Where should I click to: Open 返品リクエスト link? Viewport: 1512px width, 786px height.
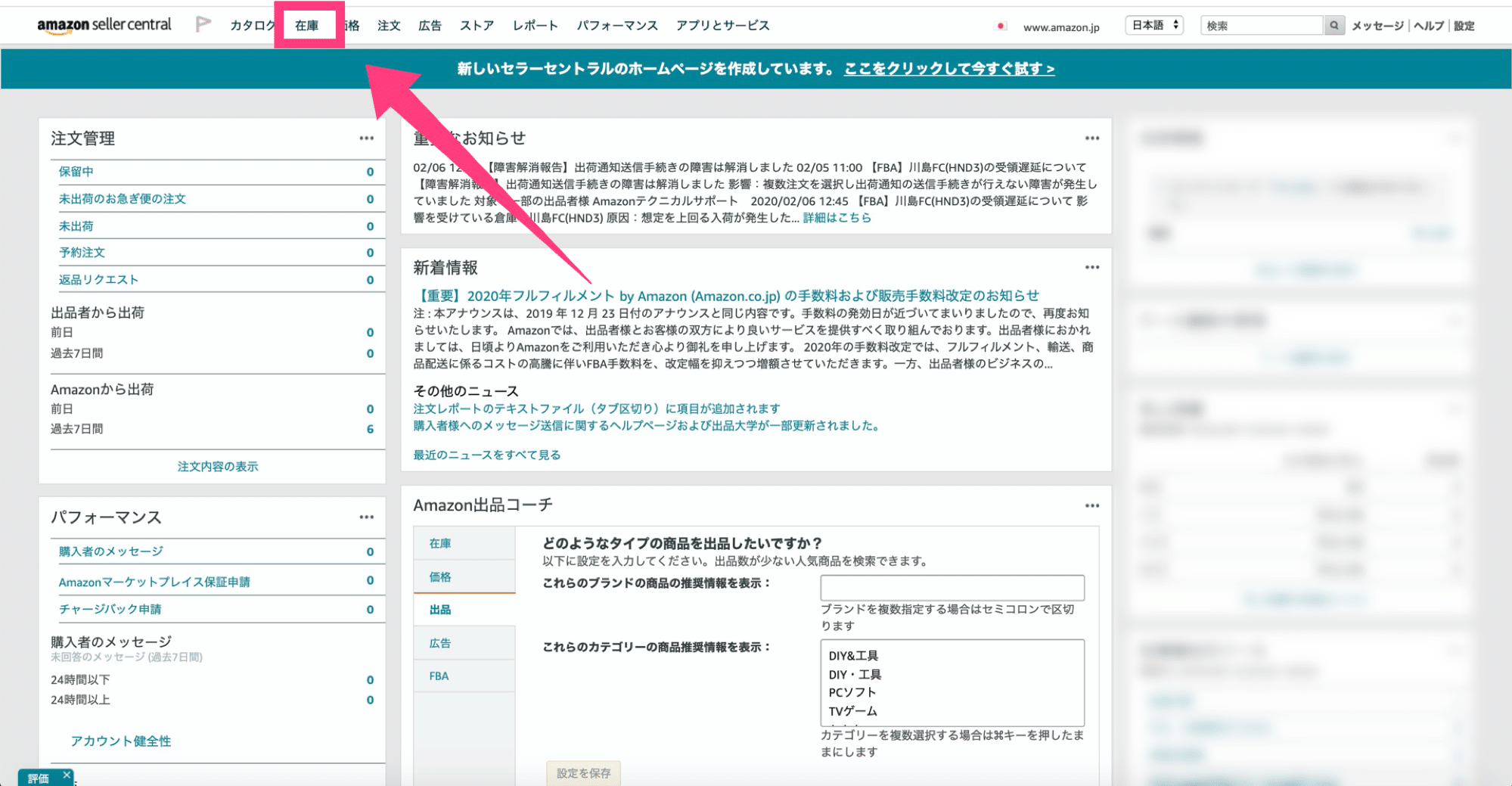coord(99,280)
